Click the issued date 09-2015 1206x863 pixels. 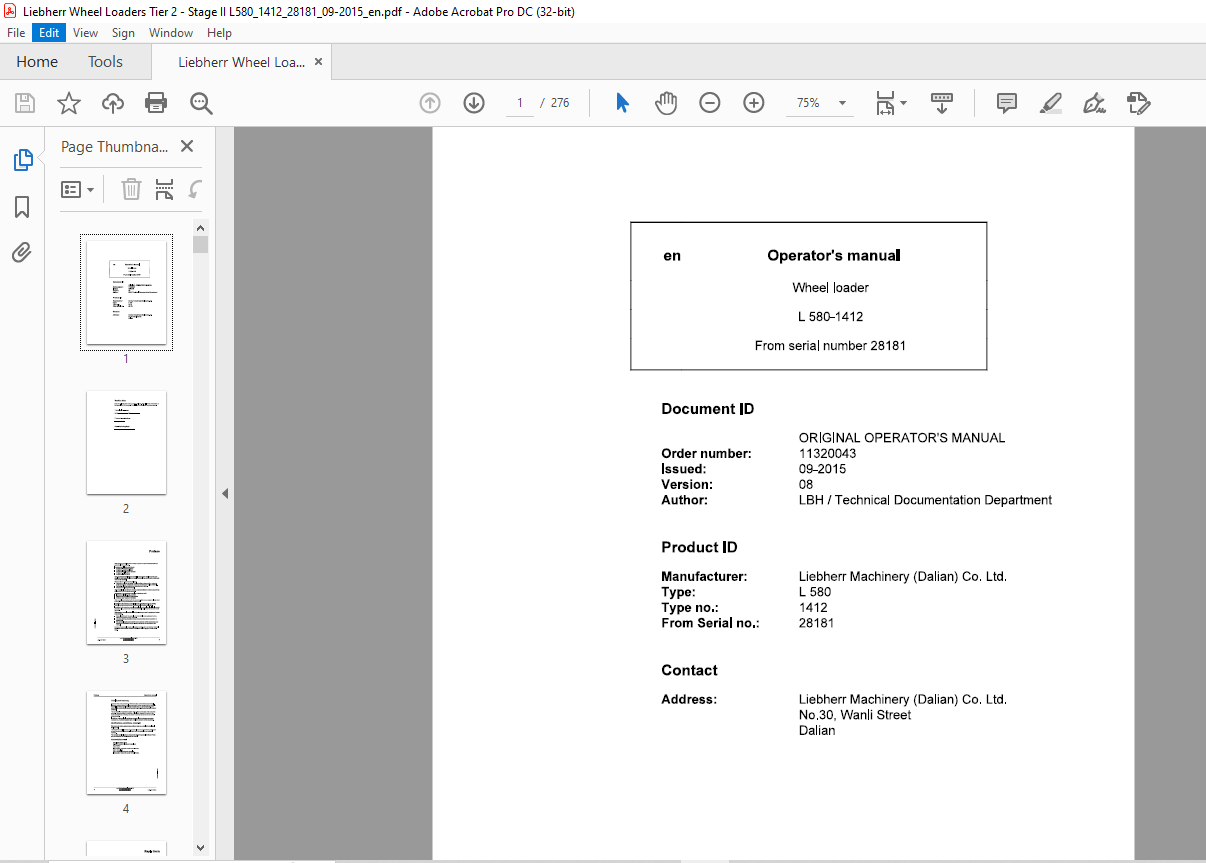click(822, 469)
